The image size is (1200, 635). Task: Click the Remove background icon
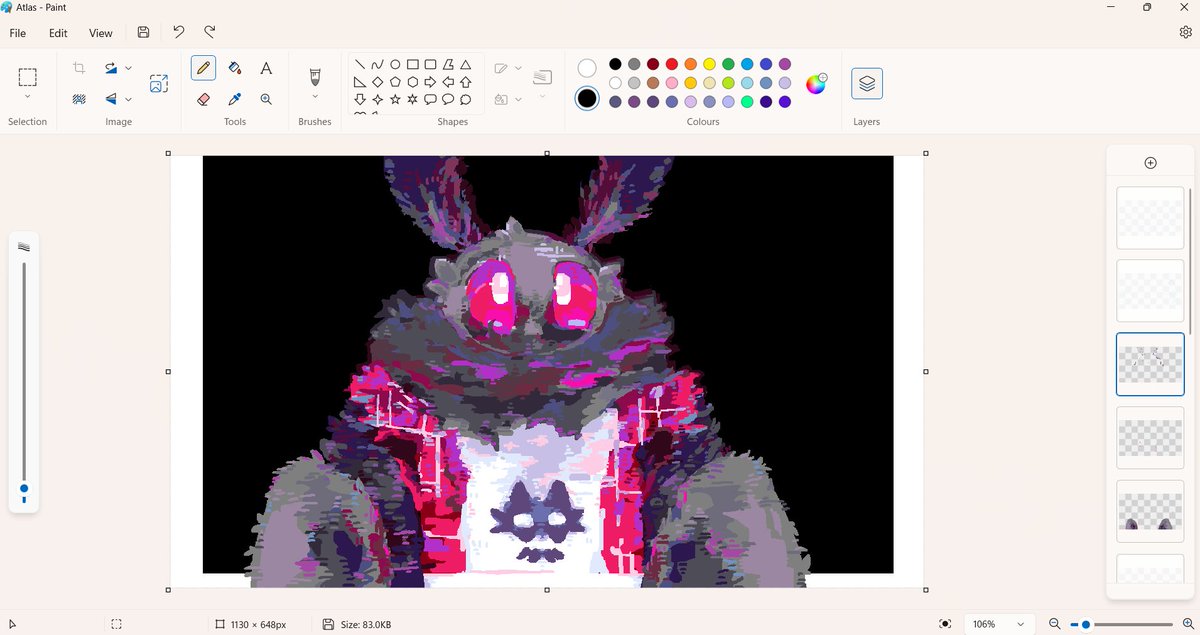[79, 99]
